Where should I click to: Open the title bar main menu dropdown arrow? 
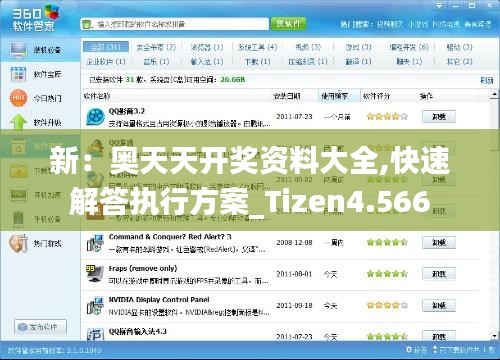tap(439, 6)
